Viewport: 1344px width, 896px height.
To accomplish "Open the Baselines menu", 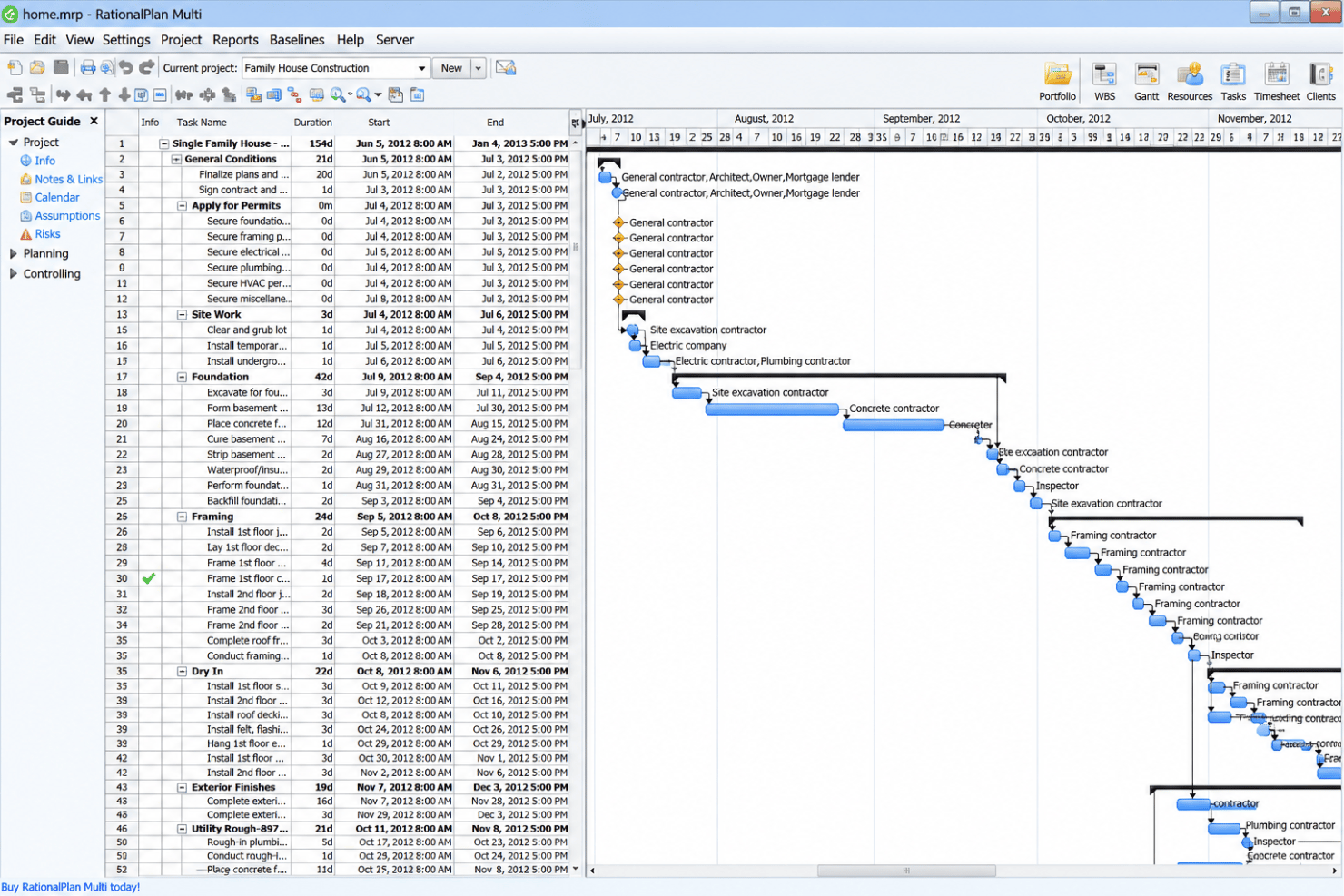I will (x=297, y=40).
